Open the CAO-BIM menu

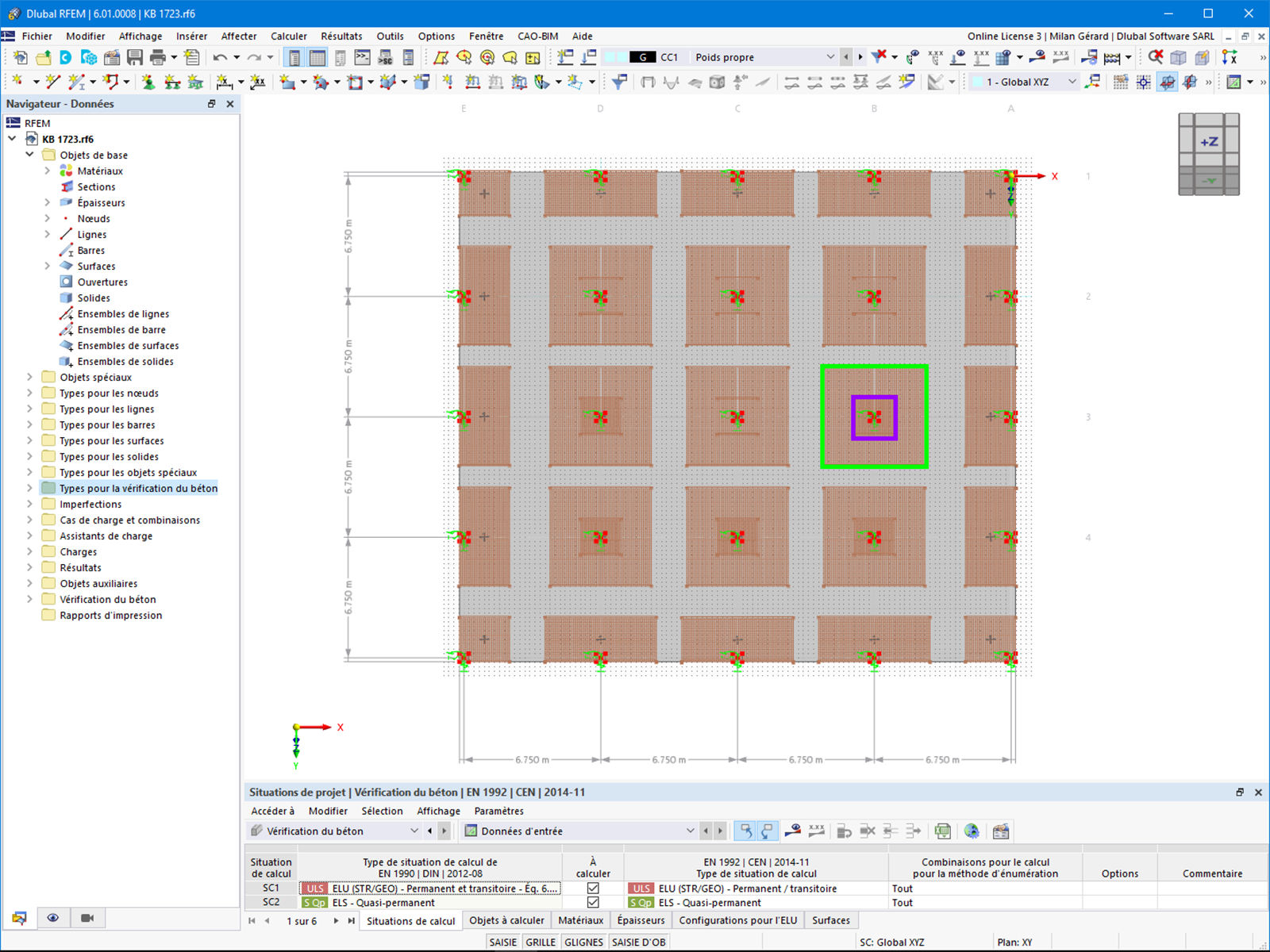tap(538, 36)
